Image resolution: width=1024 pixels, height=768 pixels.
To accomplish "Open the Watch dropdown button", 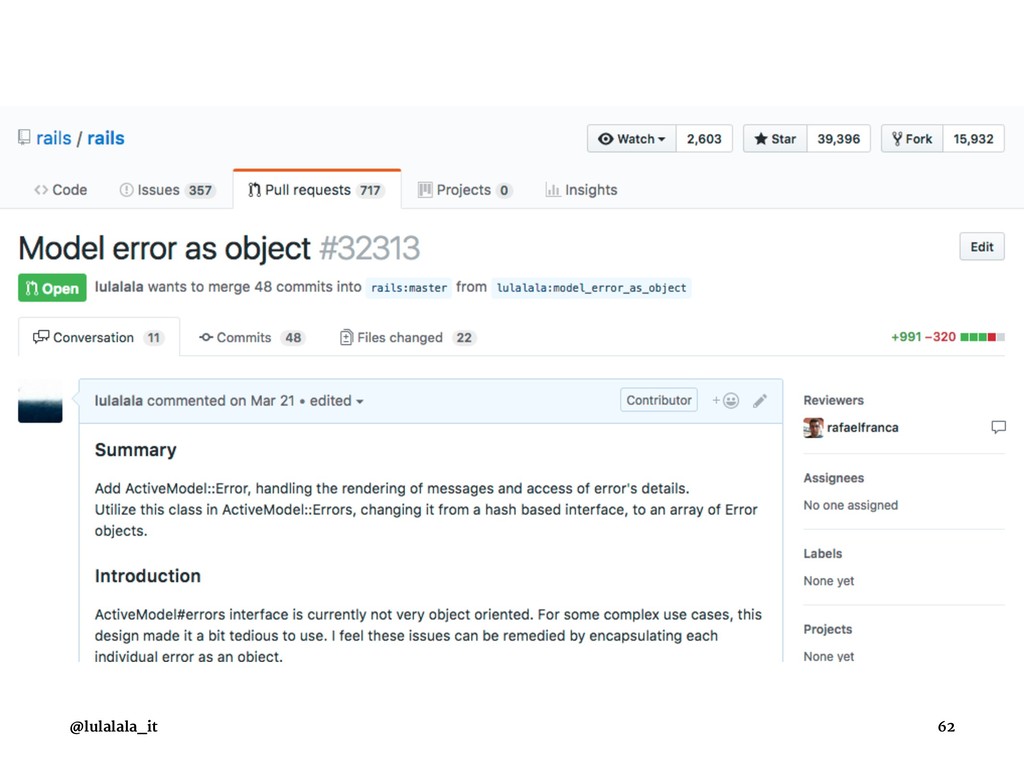I will tap(632, 138).
